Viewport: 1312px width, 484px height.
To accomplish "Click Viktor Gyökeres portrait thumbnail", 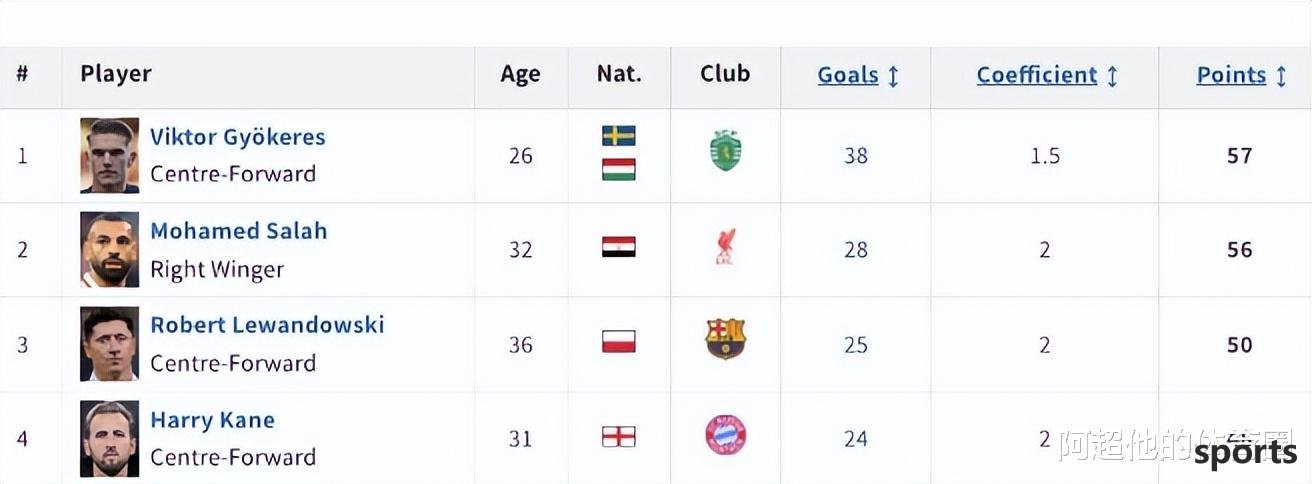I will point(109,155).
